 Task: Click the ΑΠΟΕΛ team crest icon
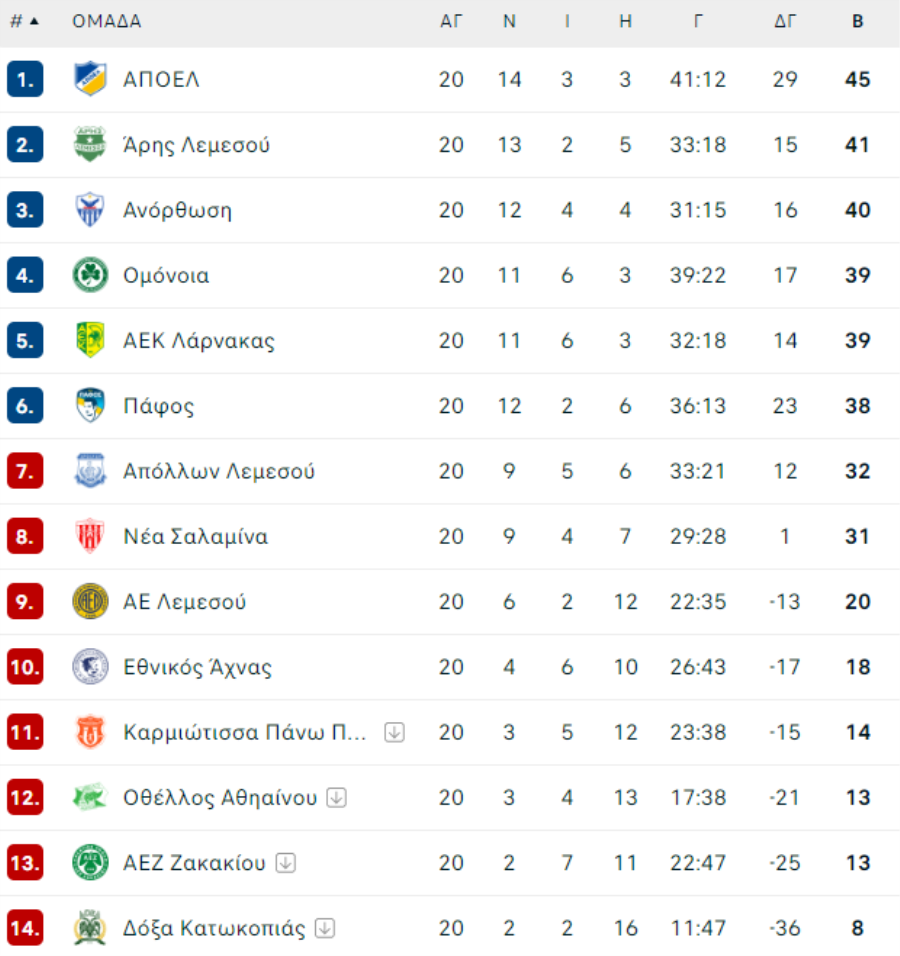point(90,79)
